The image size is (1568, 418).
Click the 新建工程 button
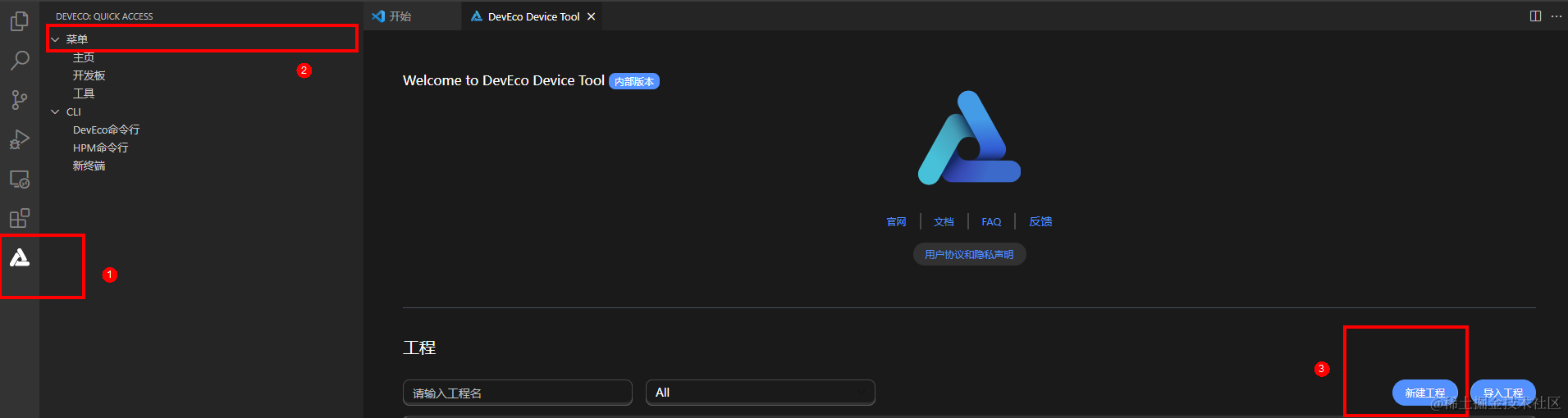[x=1425, y=393]
